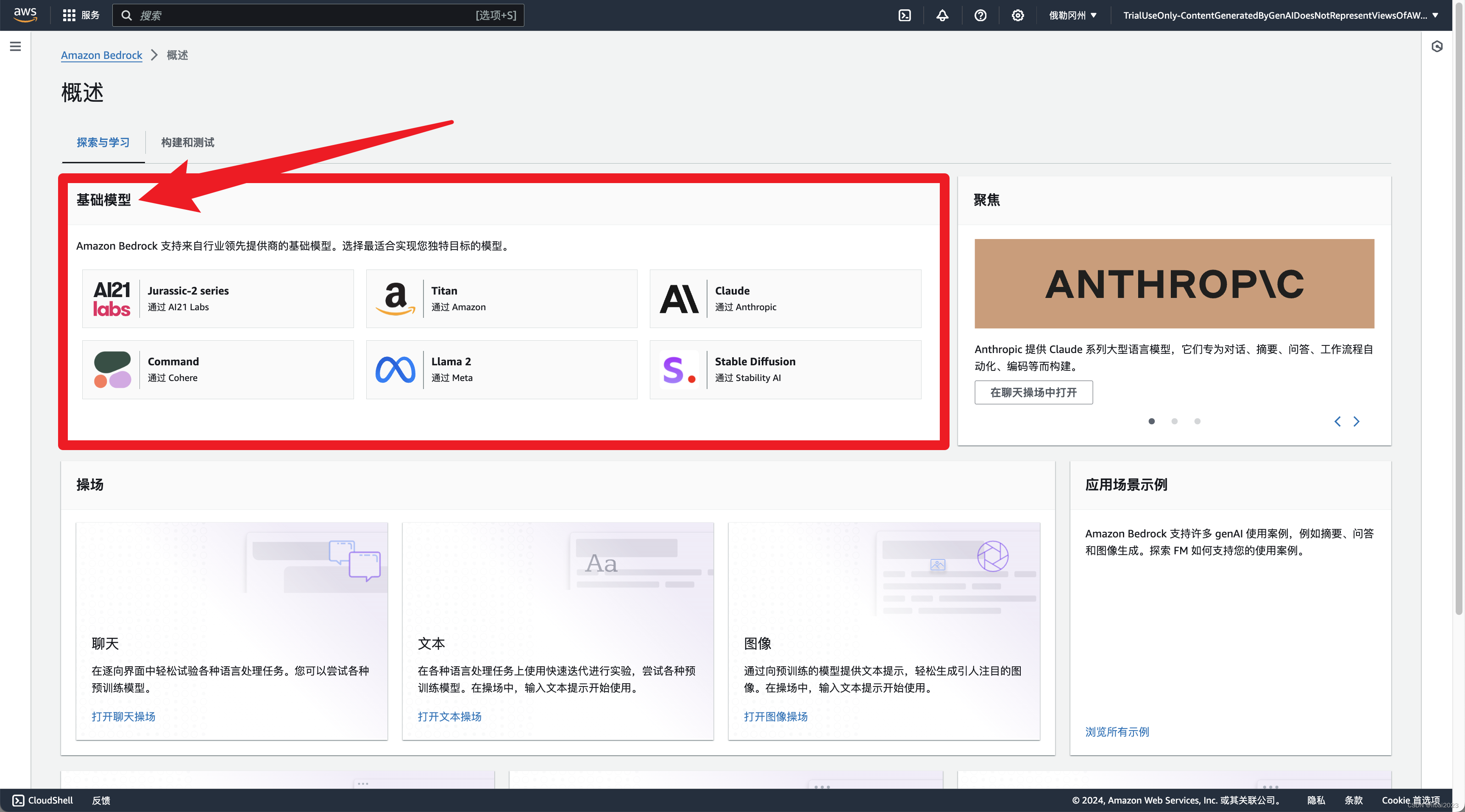Click the 浏览所有示例 link
Viewport: 1465px width, 812px height.
[1117, 732]
